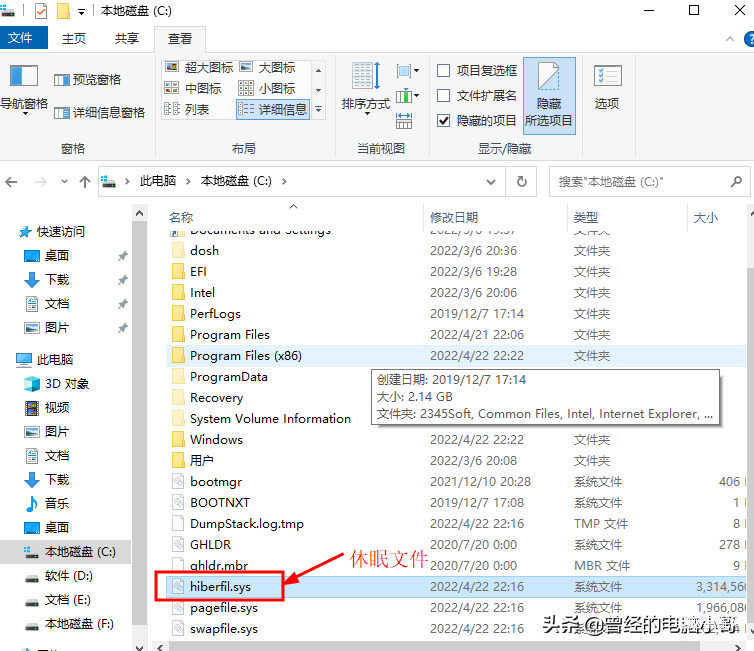Open the add-columns dropdown icon
This screenshot has width=754, height=651.
pos(408,96)
